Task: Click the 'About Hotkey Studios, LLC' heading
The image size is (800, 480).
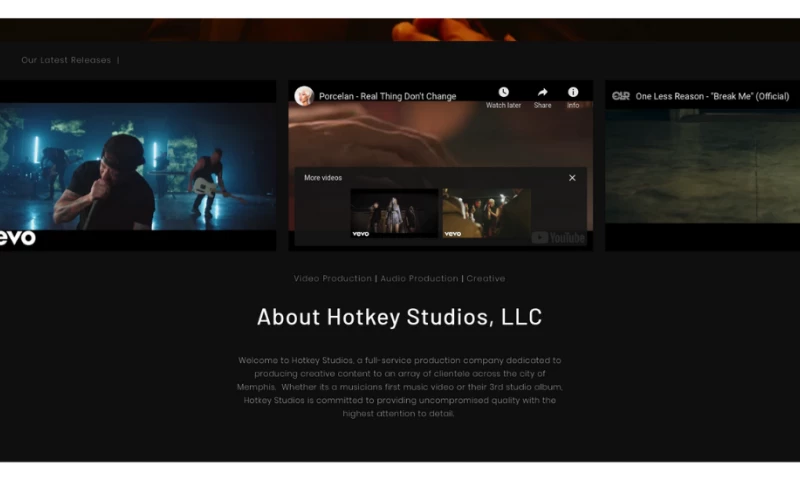Action: (399, 318)
